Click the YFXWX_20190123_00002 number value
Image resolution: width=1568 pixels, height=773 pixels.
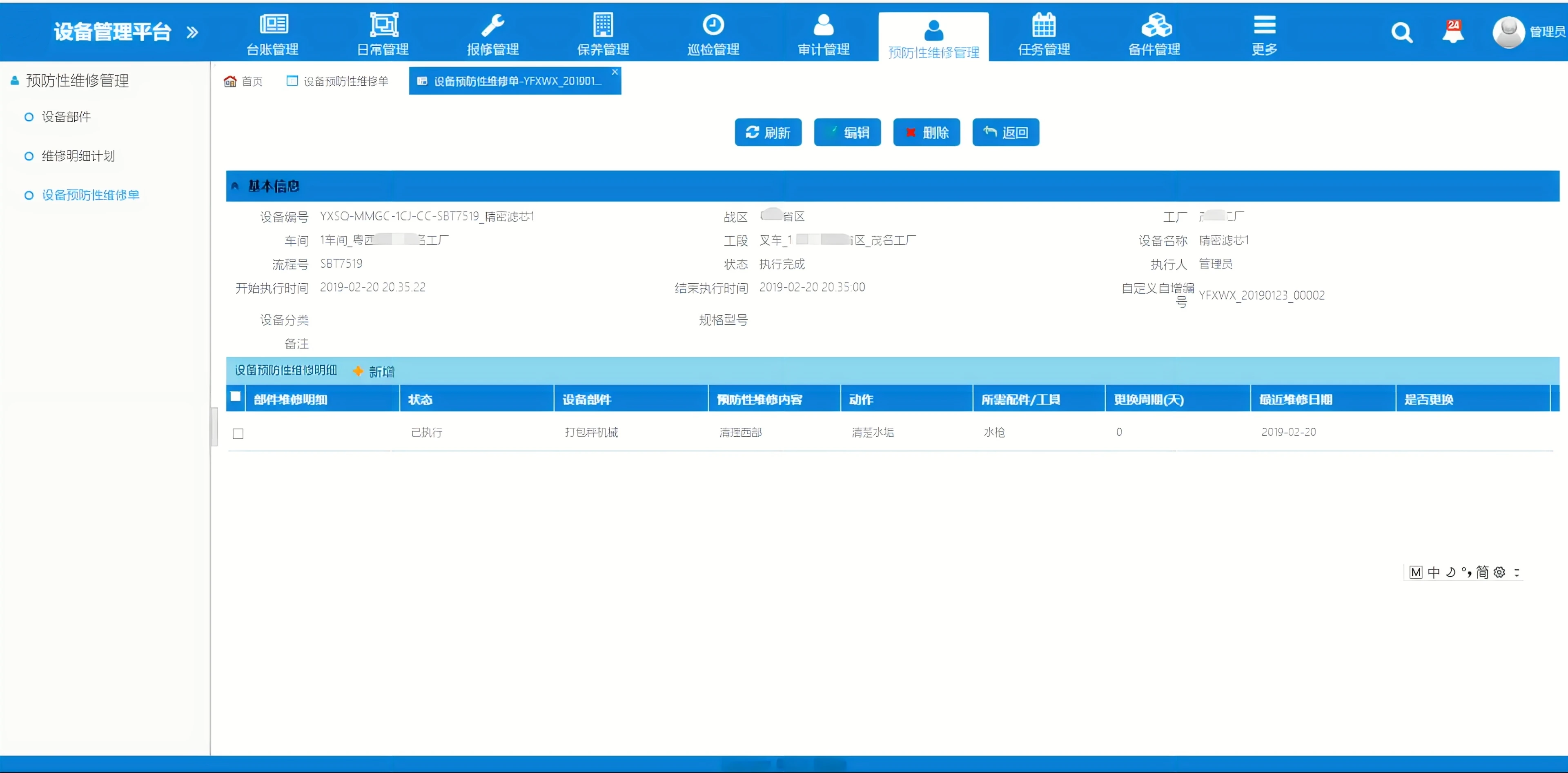tap(1262, 295)
